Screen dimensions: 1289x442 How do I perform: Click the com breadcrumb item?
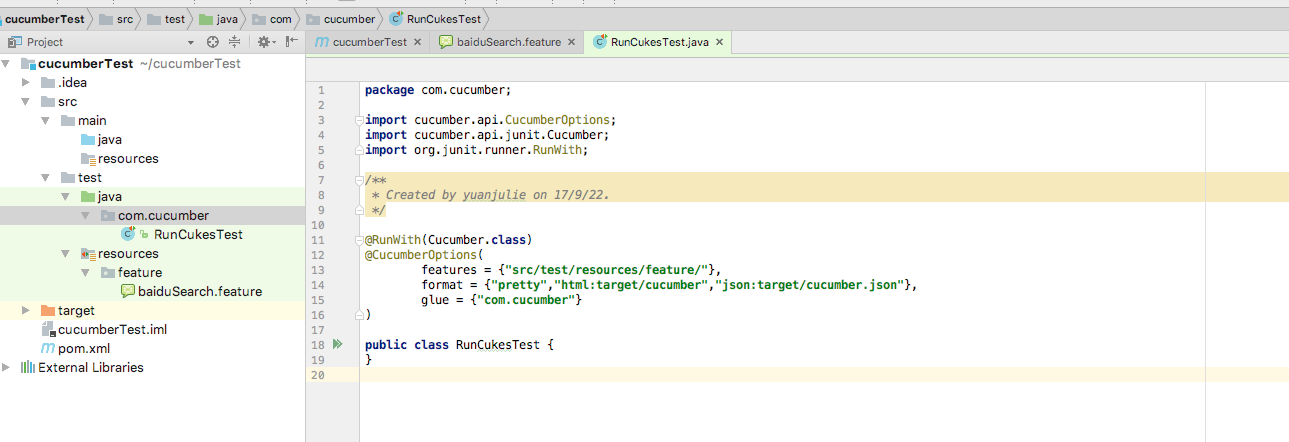[274, 18]
